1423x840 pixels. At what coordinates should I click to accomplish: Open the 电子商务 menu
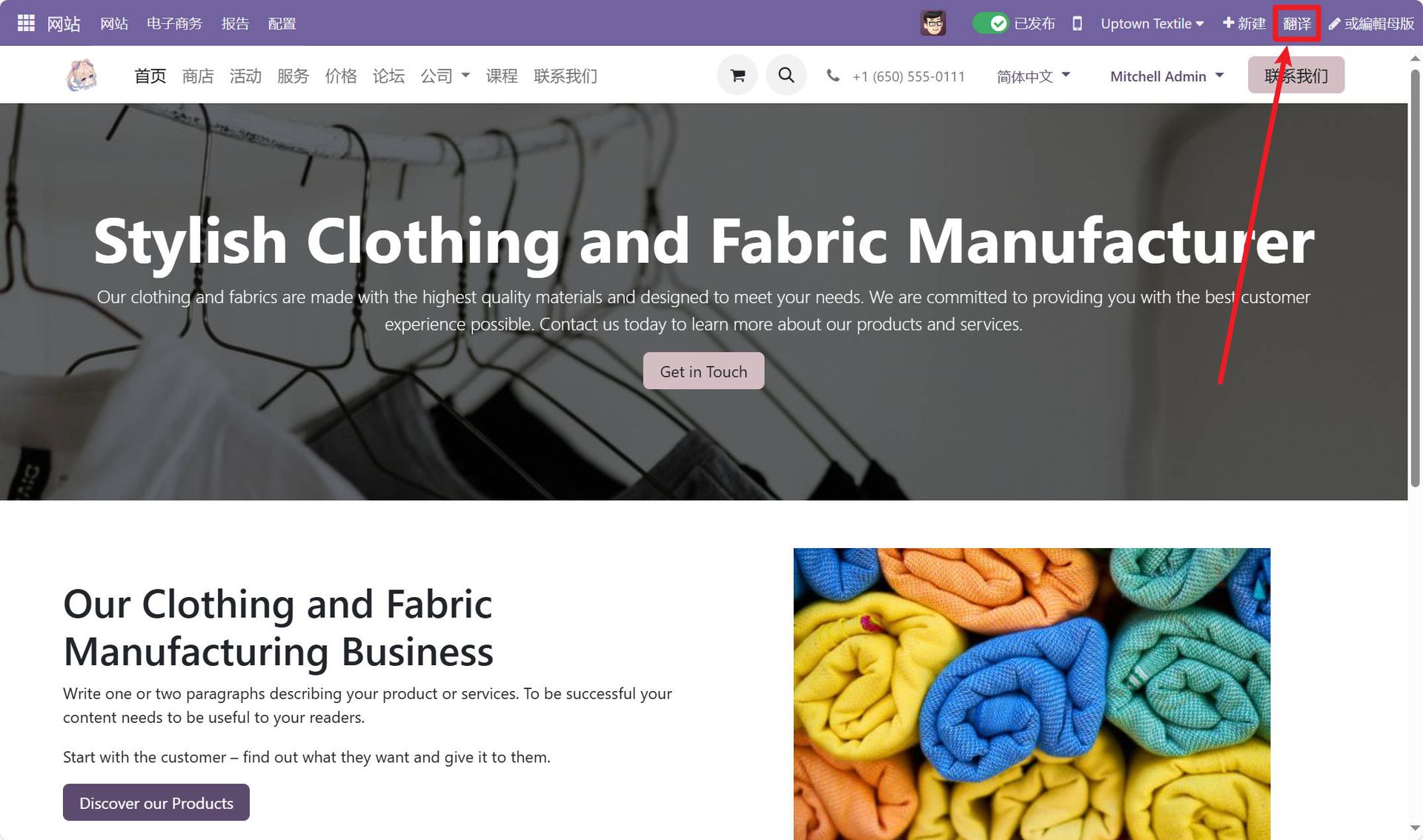pos(174,24)
